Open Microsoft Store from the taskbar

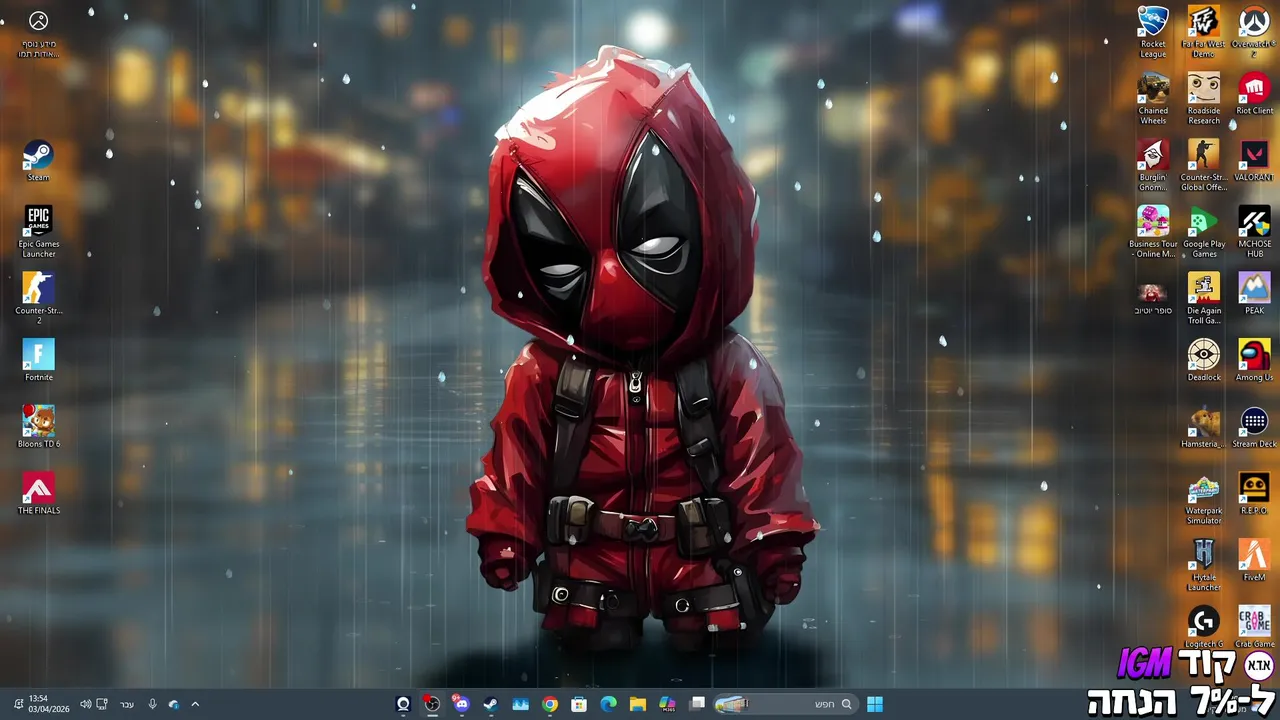[579, 704]
